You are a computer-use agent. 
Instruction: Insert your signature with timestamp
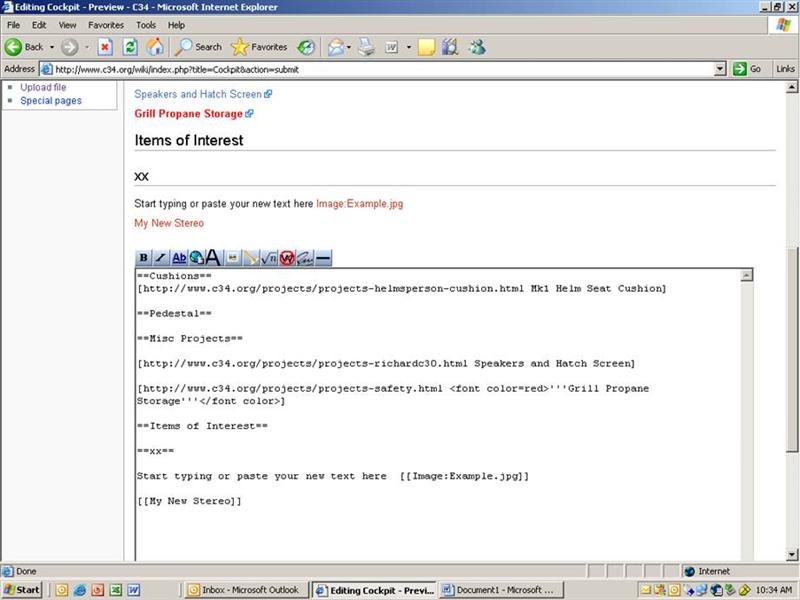[305, 258]
